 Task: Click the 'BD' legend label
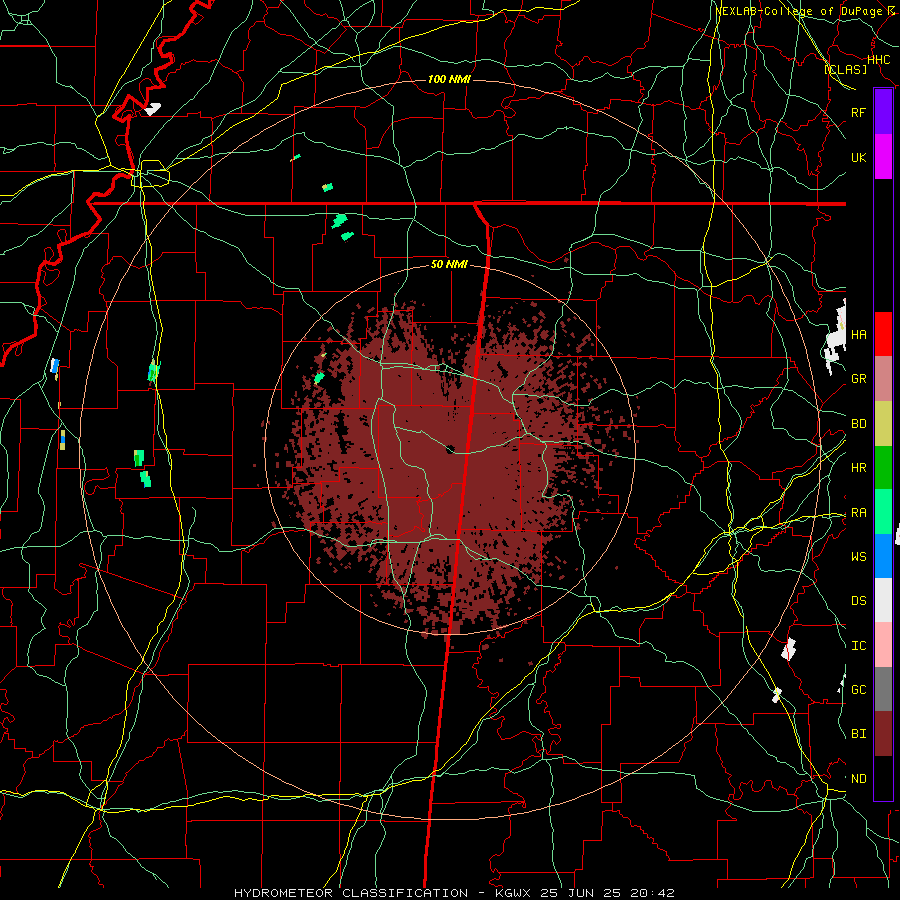[x=858, y=424]
